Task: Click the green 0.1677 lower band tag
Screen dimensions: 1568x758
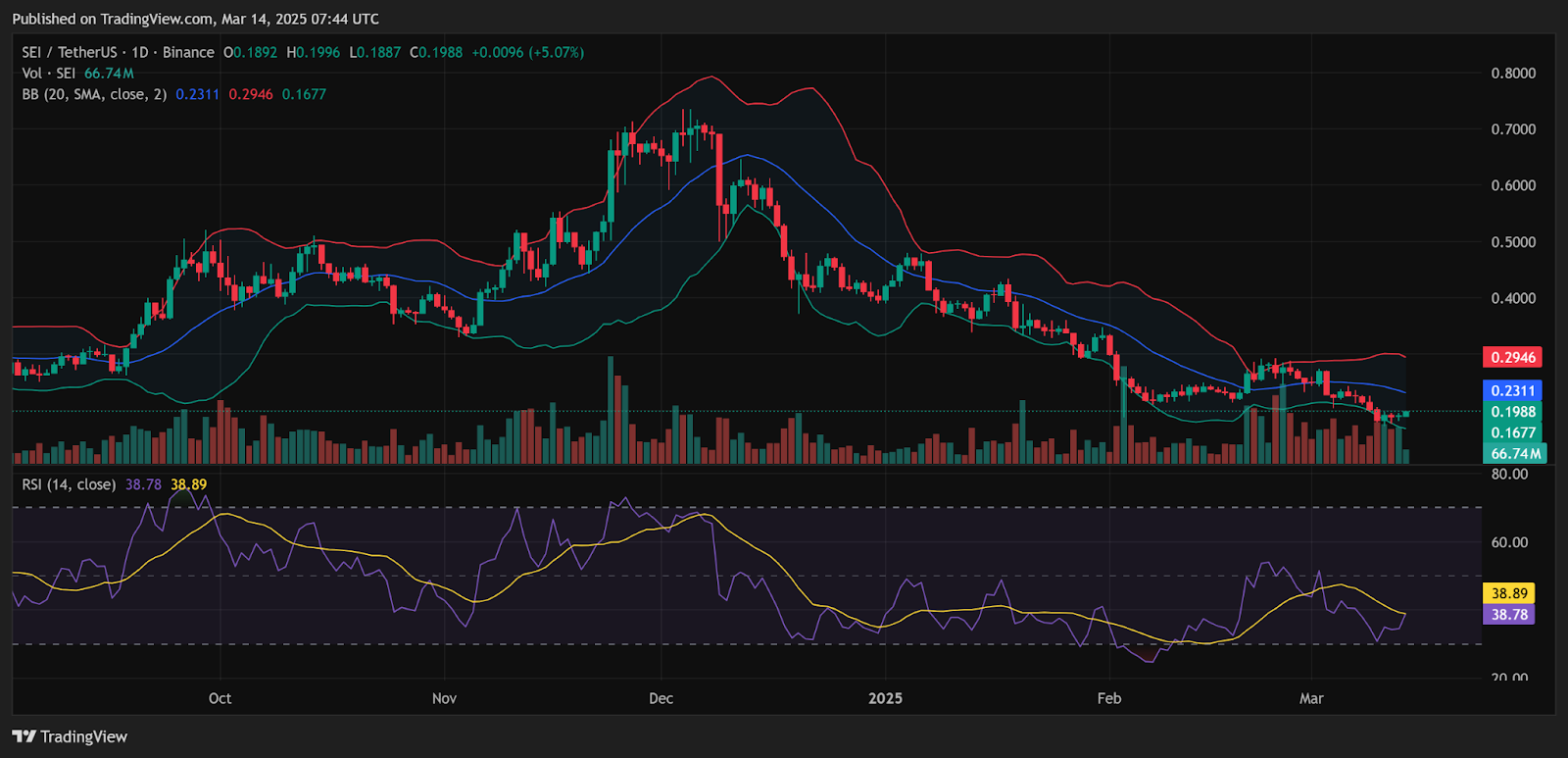Action: [1513, 432]
